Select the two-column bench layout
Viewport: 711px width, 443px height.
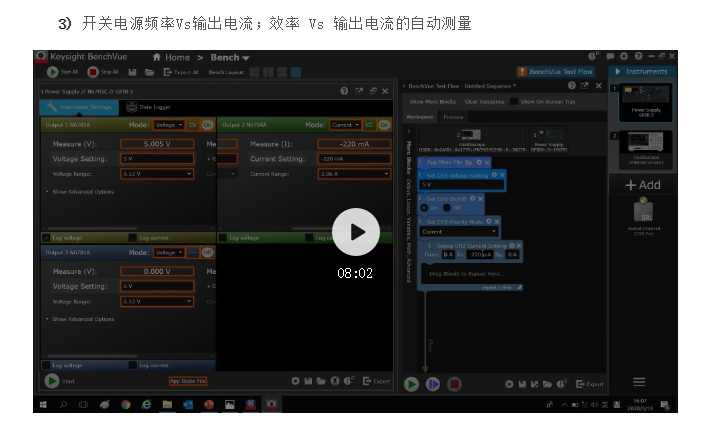[x=268, y=72]
